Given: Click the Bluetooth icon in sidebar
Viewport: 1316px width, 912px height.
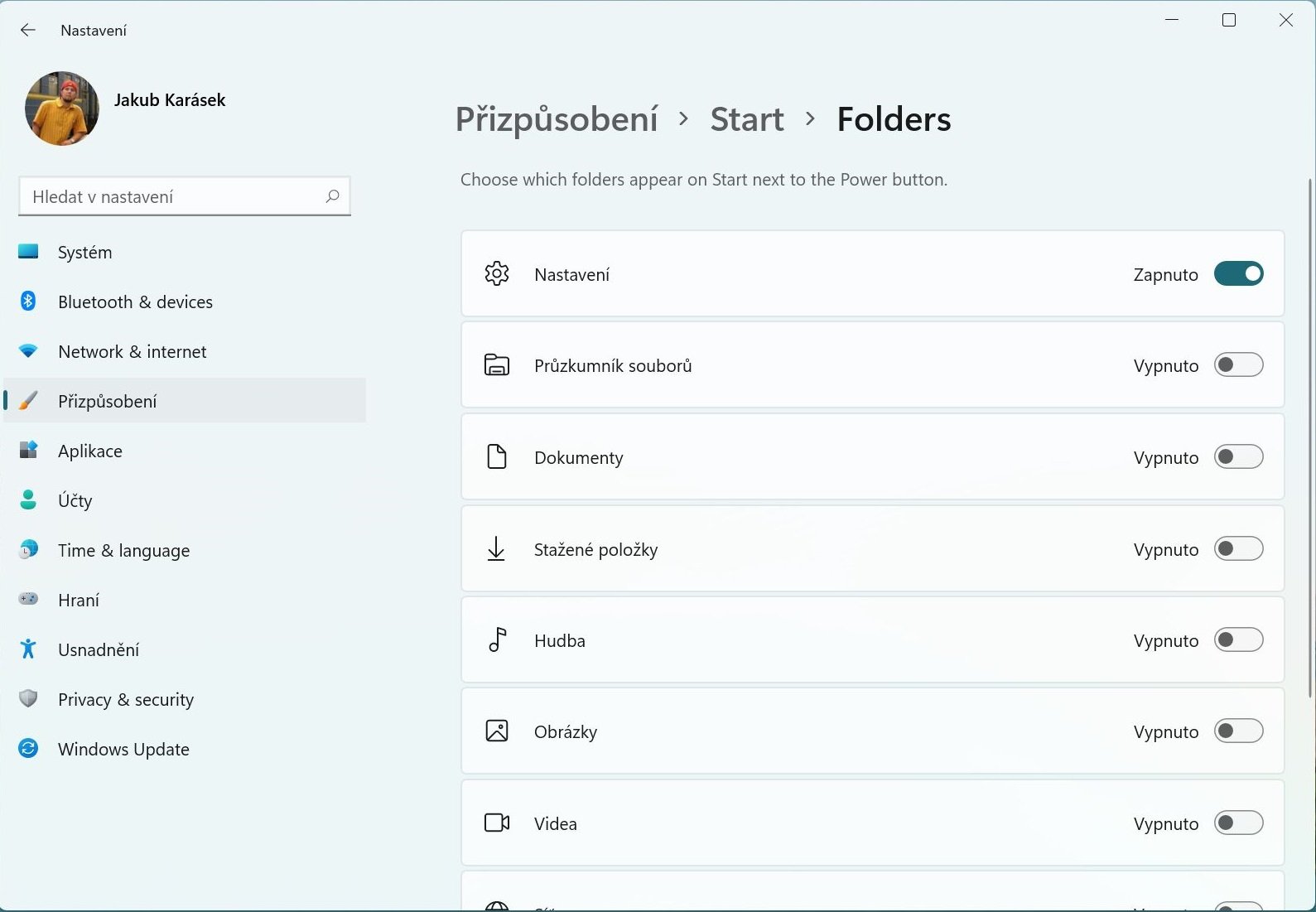Looking at the screenshot, I should click(28, 301).
